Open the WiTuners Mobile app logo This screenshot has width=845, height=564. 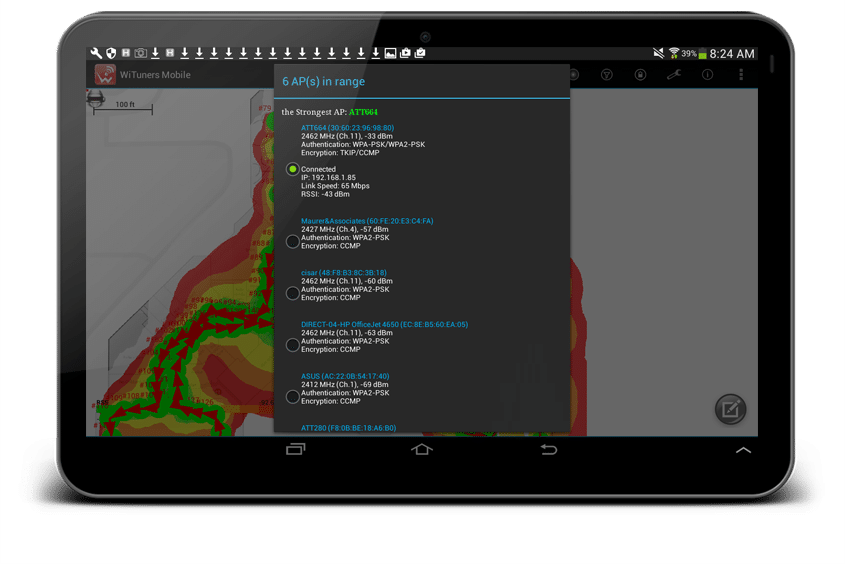[x=105, y=74]
